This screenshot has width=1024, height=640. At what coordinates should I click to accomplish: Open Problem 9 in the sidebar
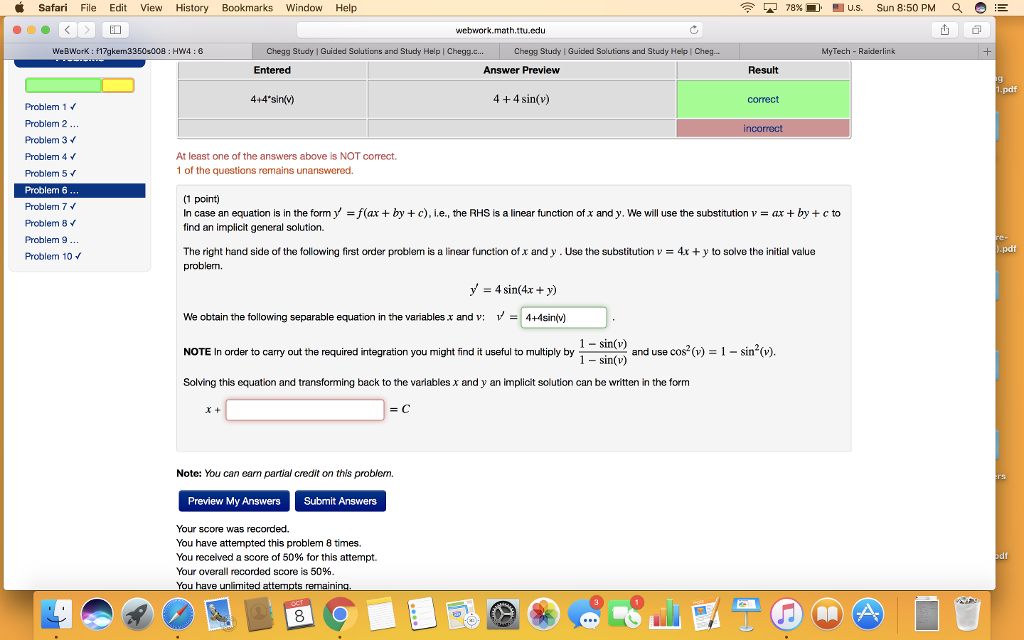(x=52, y=240)
